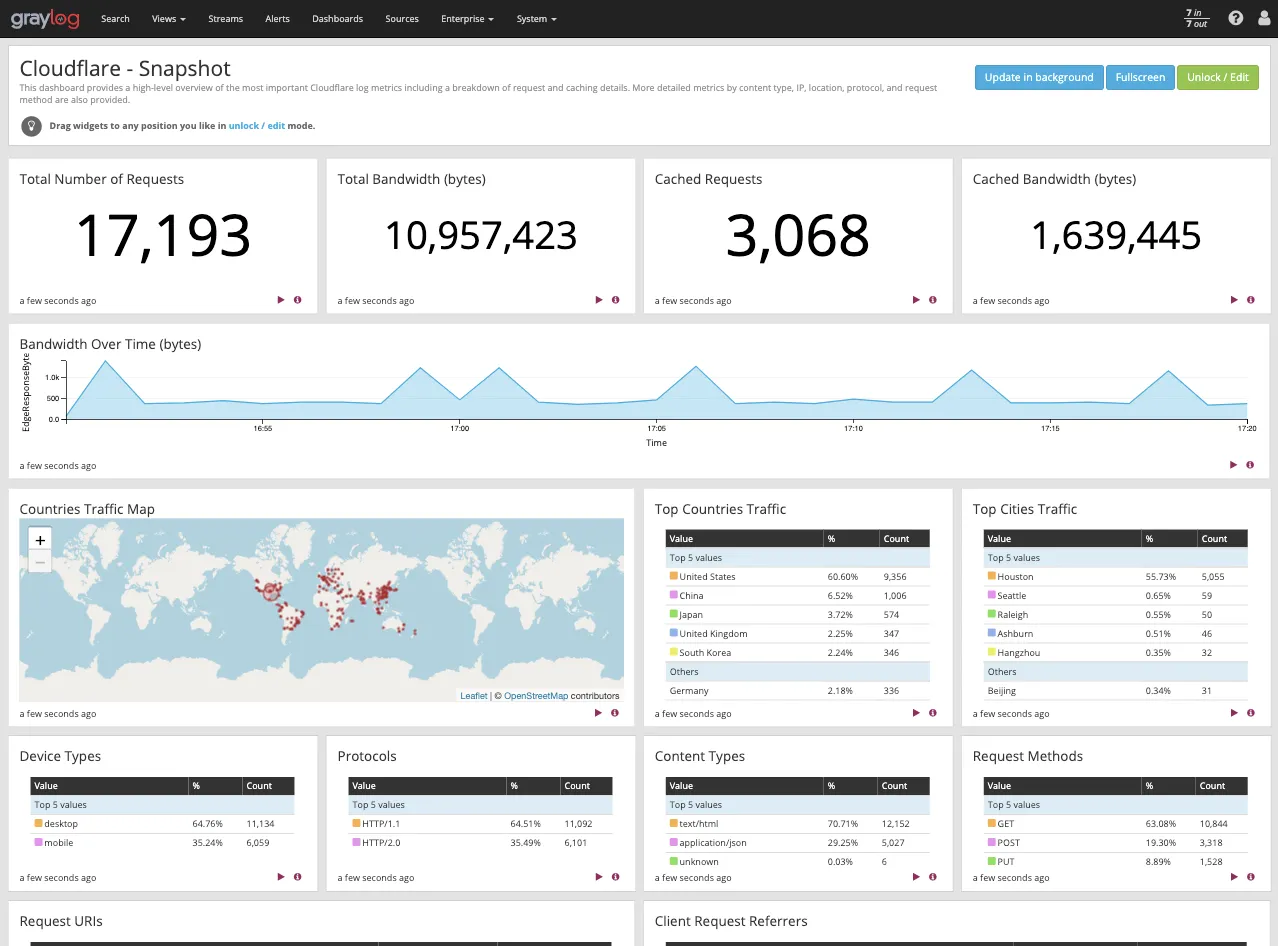Open help via the question mark icon

coord(1235,18)
